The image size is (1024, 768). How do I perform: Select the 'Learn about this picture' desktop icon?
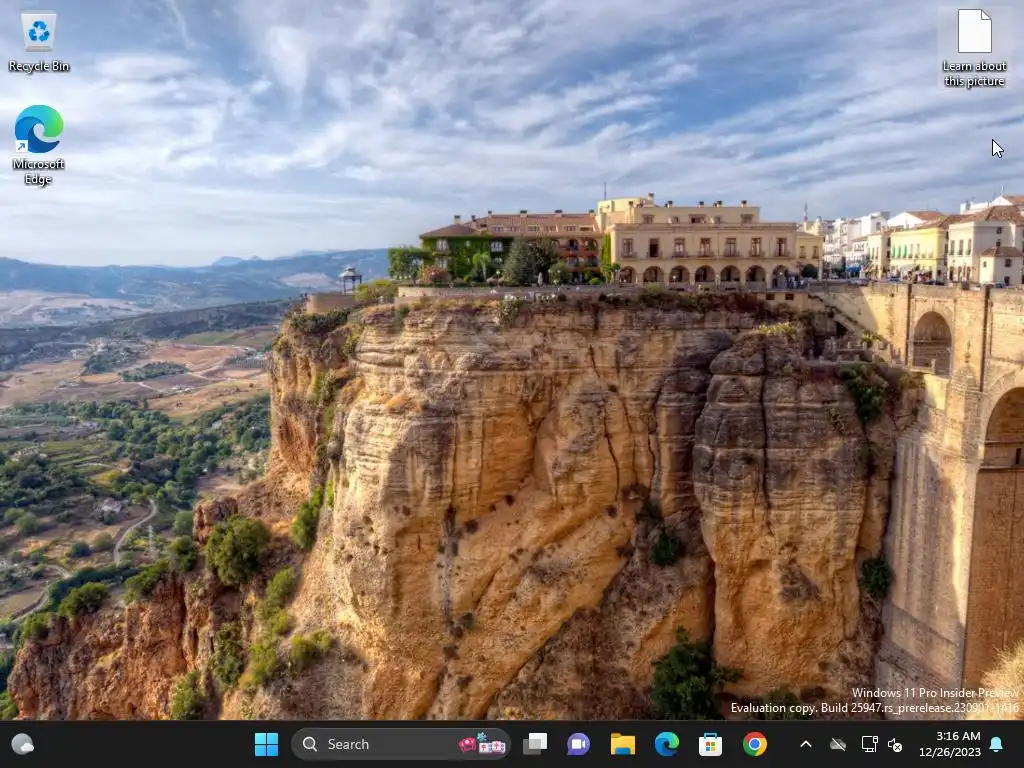[974, 48]
